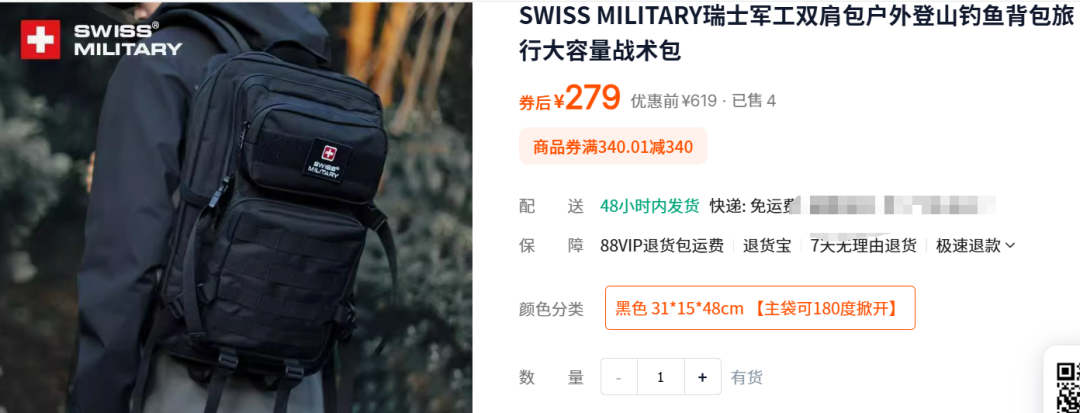Click the 7天无理由退货 guarantee item
Image resolution: width=1080 pixels, height=413 pixels.
click(863, 246)
